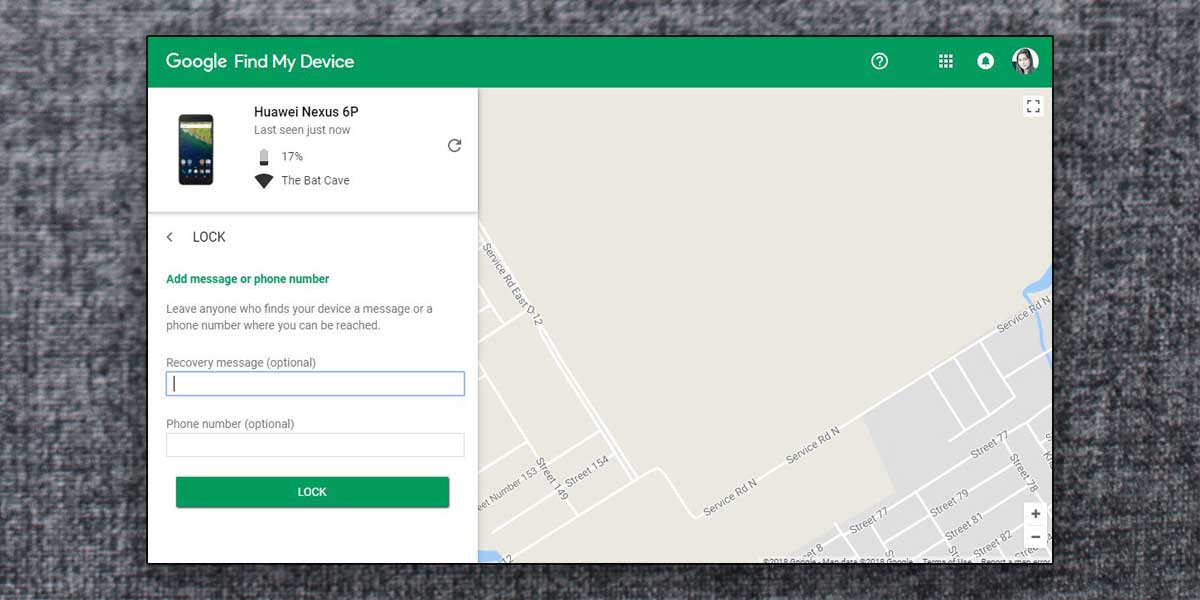Image resolution: width=1200 pixels, height=600 pixels.
Task: Click the Recovery message input field
Action: (315, 383)
